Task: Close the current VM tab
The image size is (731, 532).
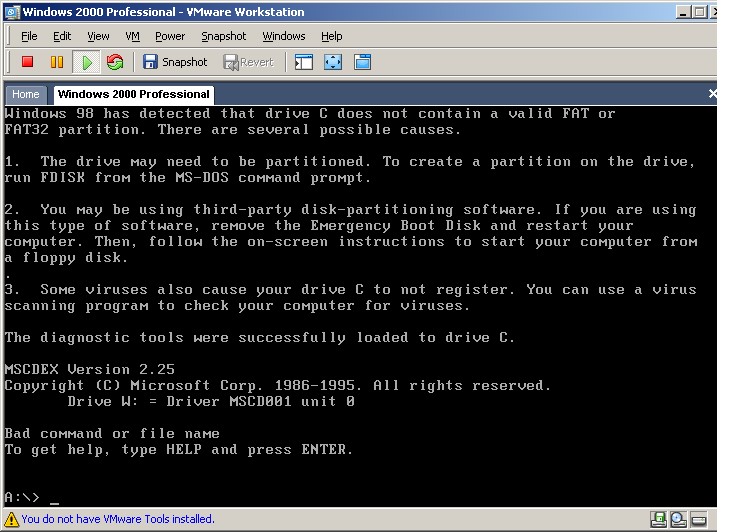Action: 712,94
